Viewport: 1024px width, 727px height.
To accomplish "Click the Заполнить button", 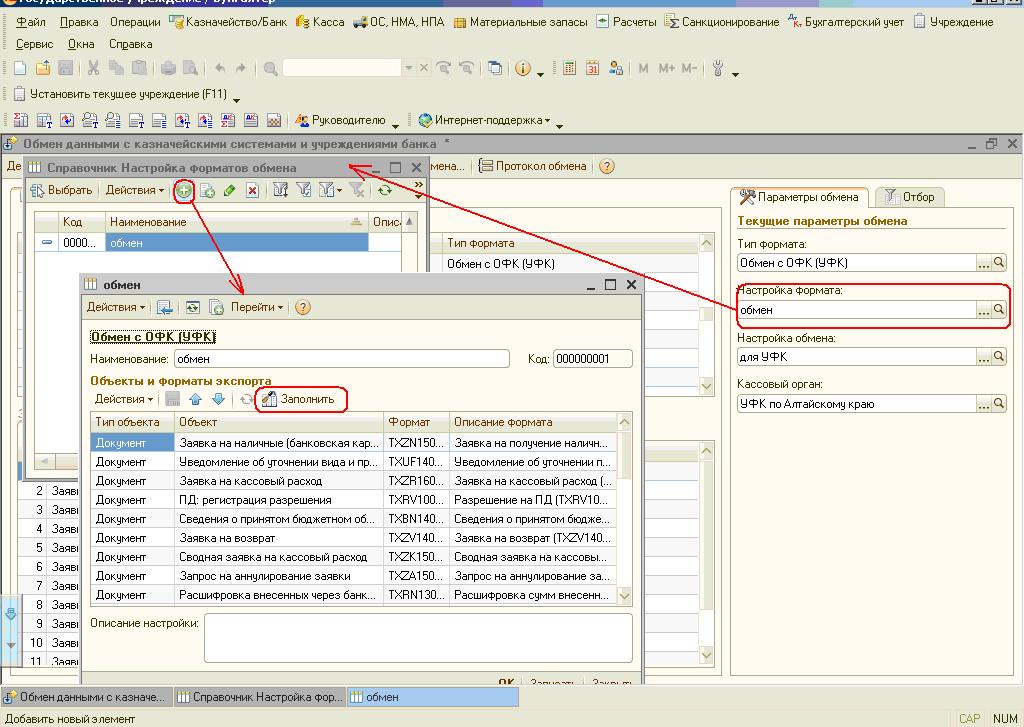I will tap(302, 399).
